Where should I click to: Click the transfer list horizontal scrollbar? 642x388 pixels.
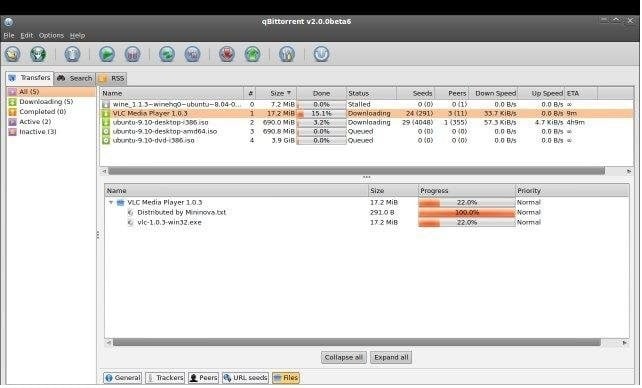pyautogui.click(x=356, y=171)
